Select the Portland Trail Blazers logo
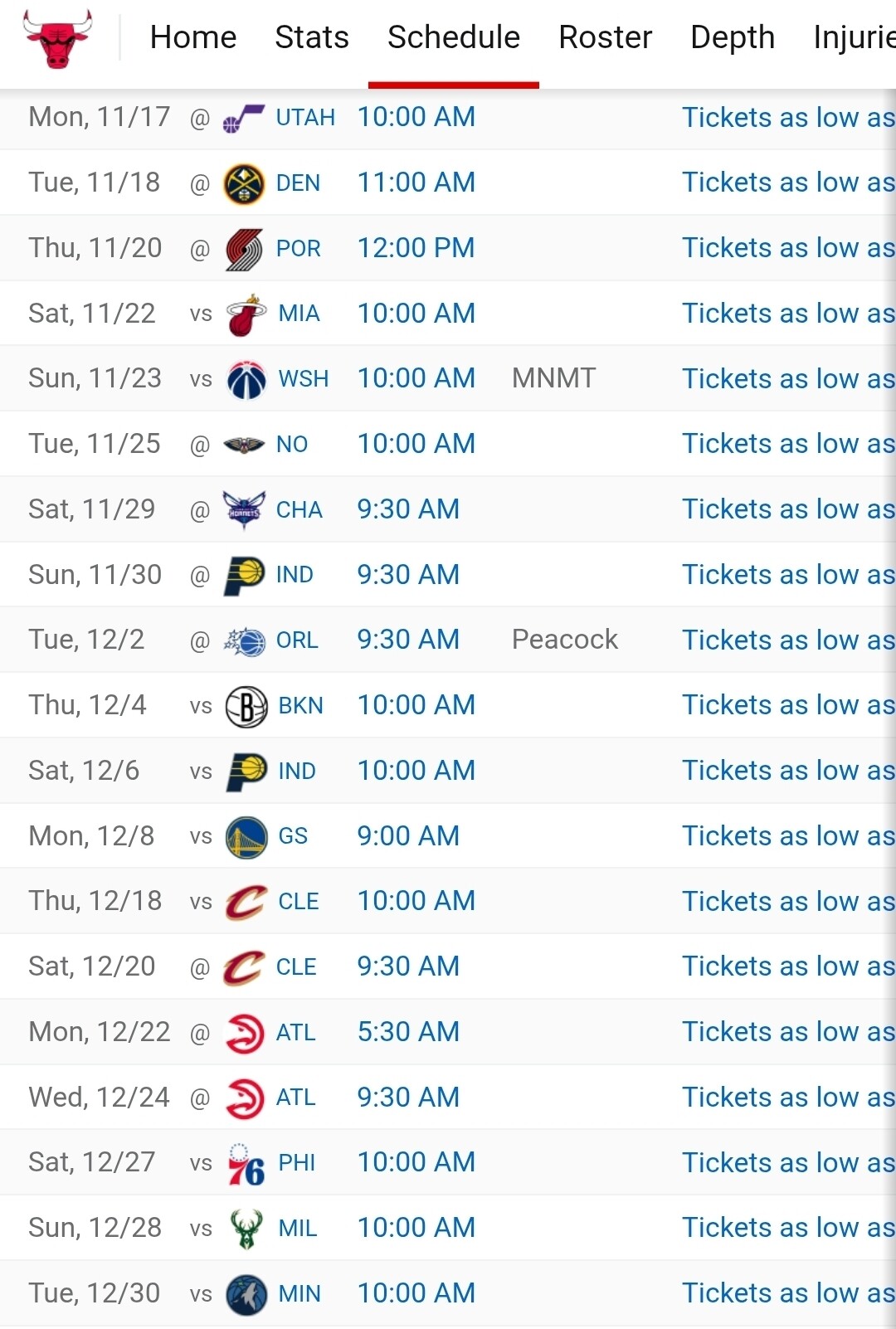Screen dimensions: 896x1329 tap(244, 249)
